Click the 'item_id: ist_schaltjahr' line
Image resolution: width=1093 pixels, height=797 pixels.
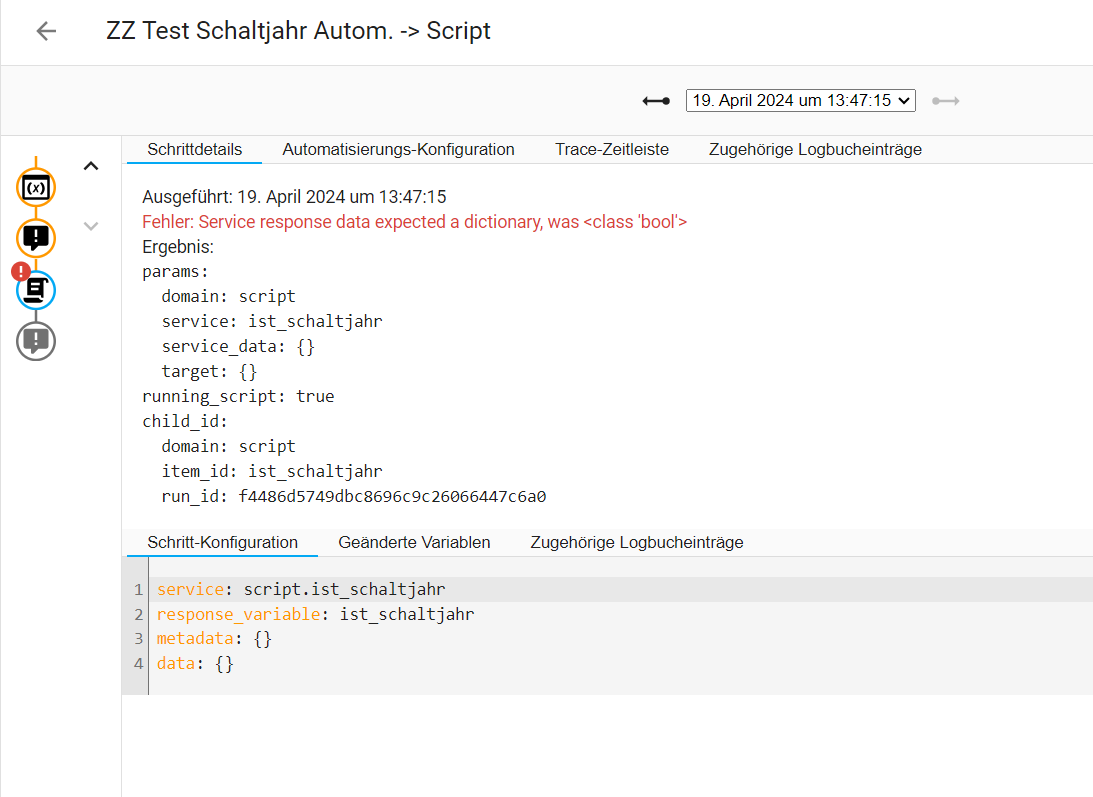(x=272, y=471)
